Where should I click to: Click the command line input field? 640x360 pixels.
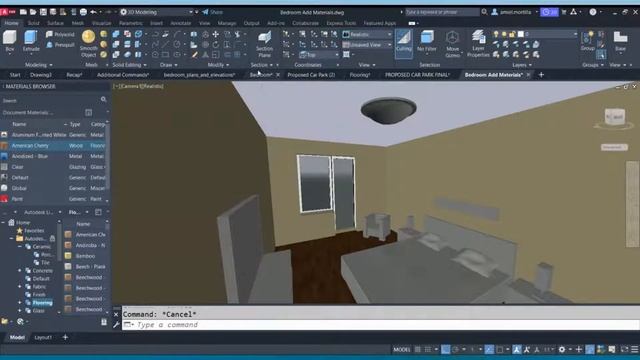pos(380,325)
